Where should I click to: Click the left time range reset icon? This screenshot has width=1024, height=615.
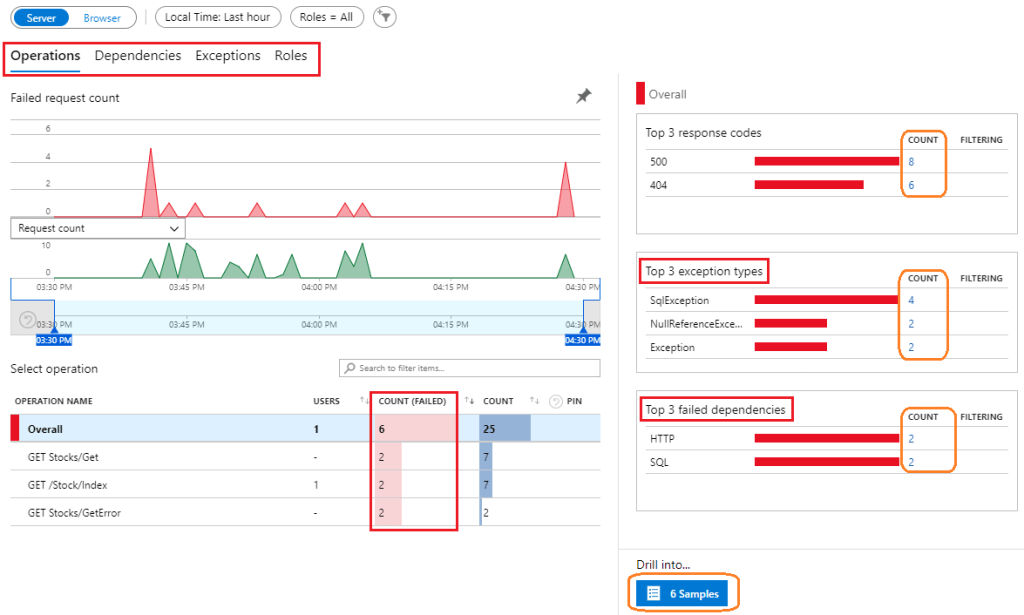[x=28, y=320]
